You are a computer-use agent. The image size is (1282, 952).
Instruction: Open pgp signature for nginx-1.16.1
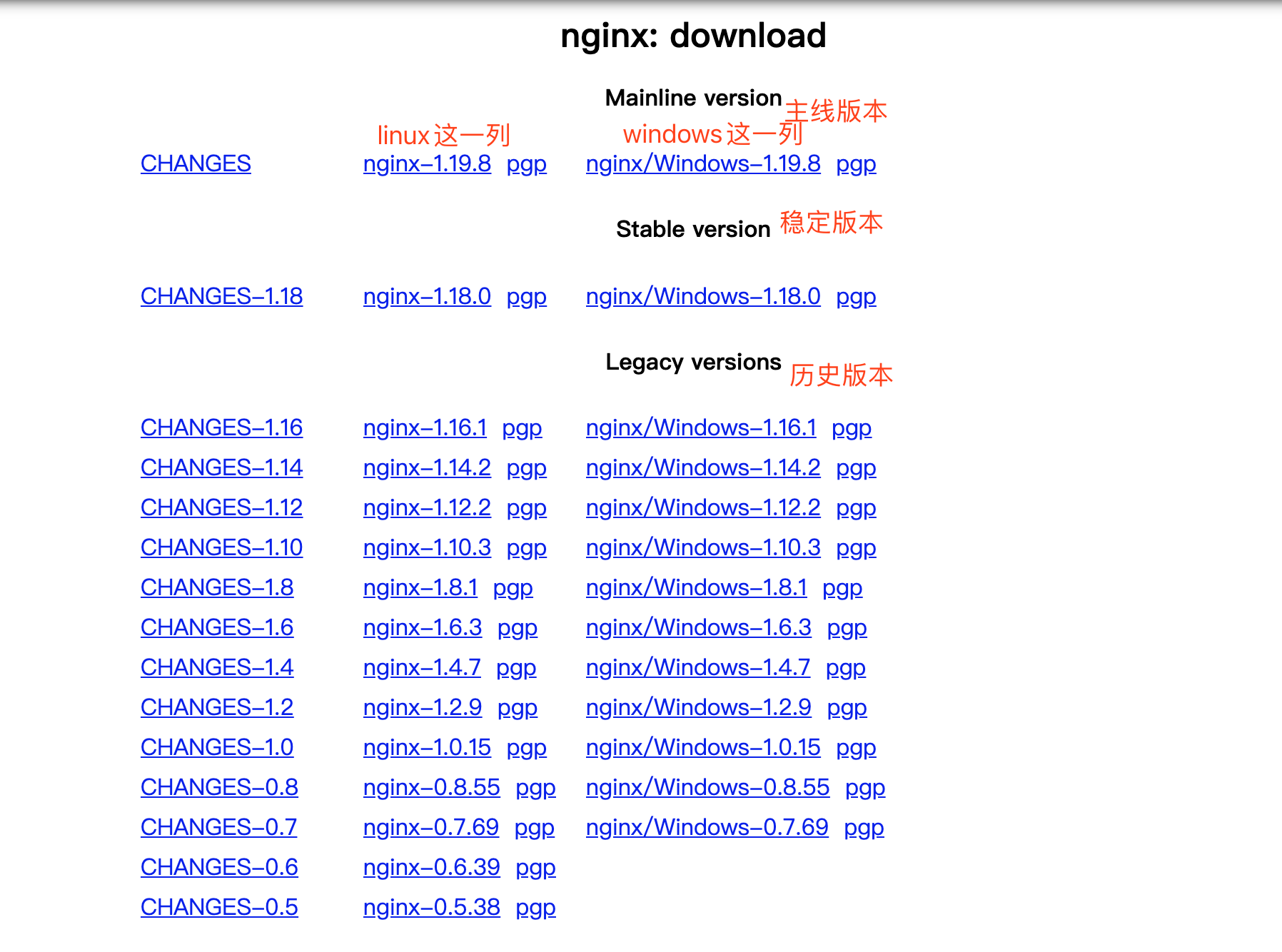pyautogui.click(x=523, y=429)
